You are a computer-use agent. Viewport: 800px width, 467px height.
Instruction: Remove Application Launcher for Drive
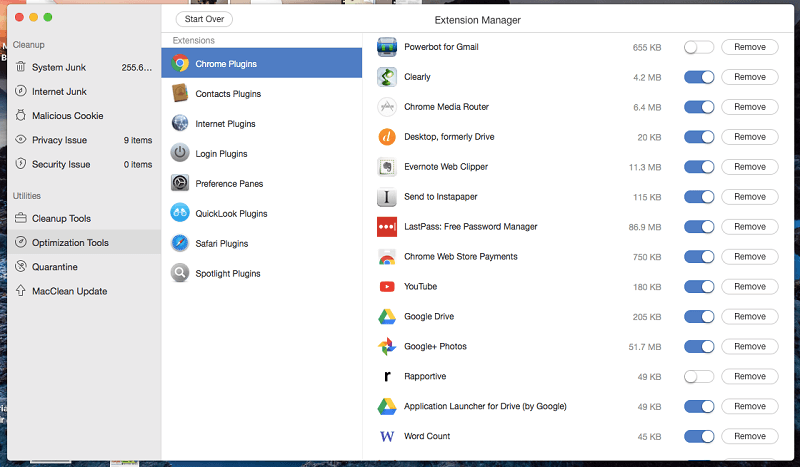pos(749,406)
